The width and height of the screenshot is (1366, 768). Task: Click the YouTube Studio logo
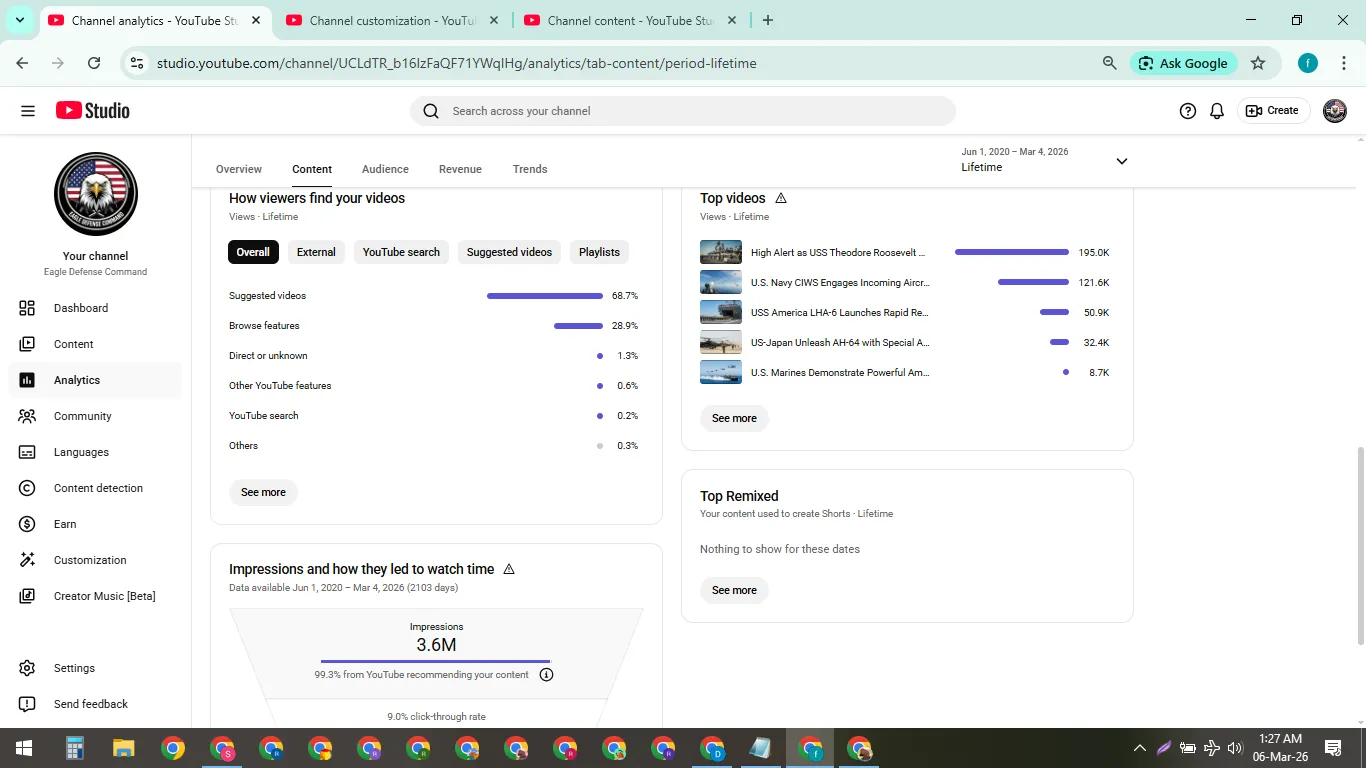pyautogui.click(x=93, y=111)
